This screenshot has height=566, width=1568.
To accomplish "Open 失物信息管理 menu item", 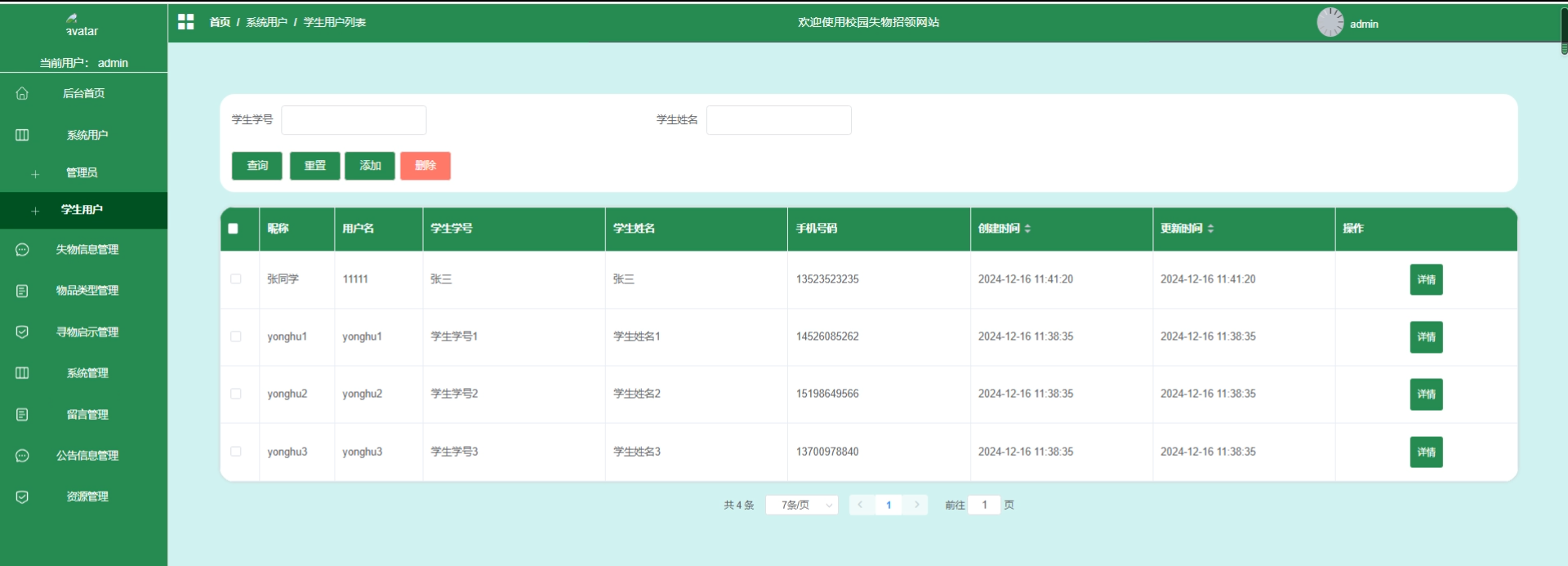I will point(83,250).
